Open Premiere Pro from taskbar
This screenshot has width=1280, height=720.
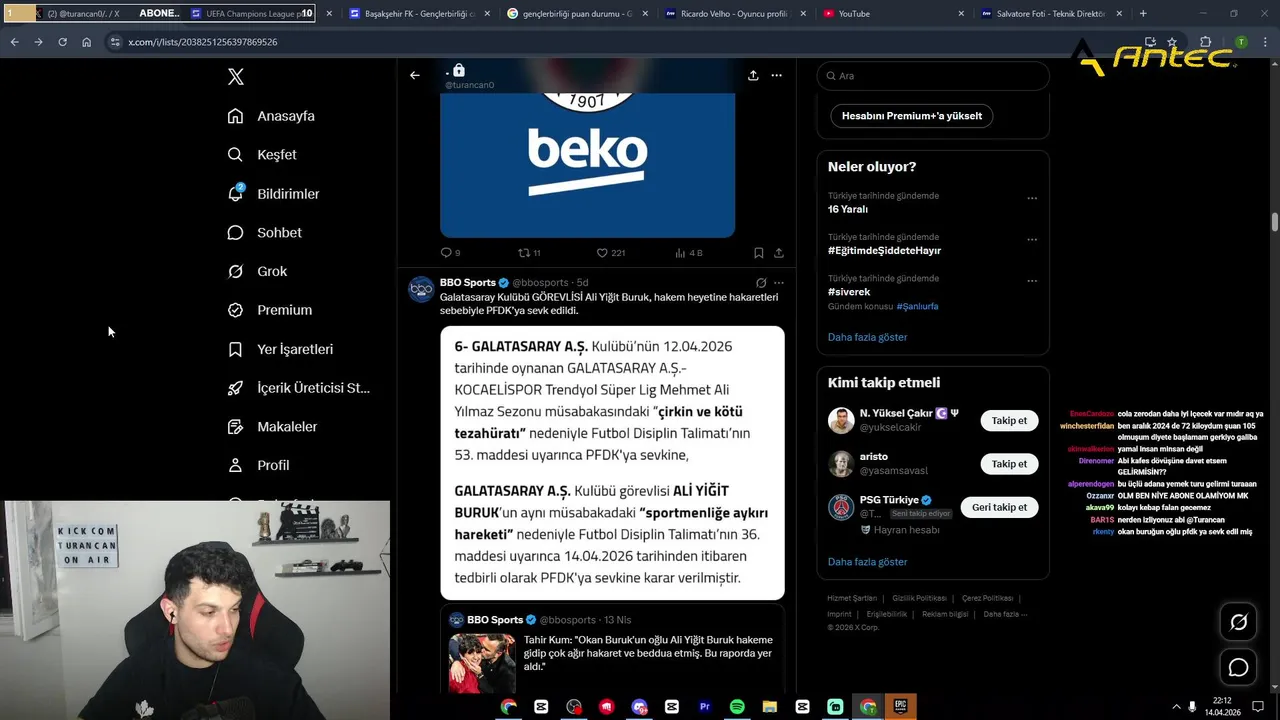click(x=705, y=706)
